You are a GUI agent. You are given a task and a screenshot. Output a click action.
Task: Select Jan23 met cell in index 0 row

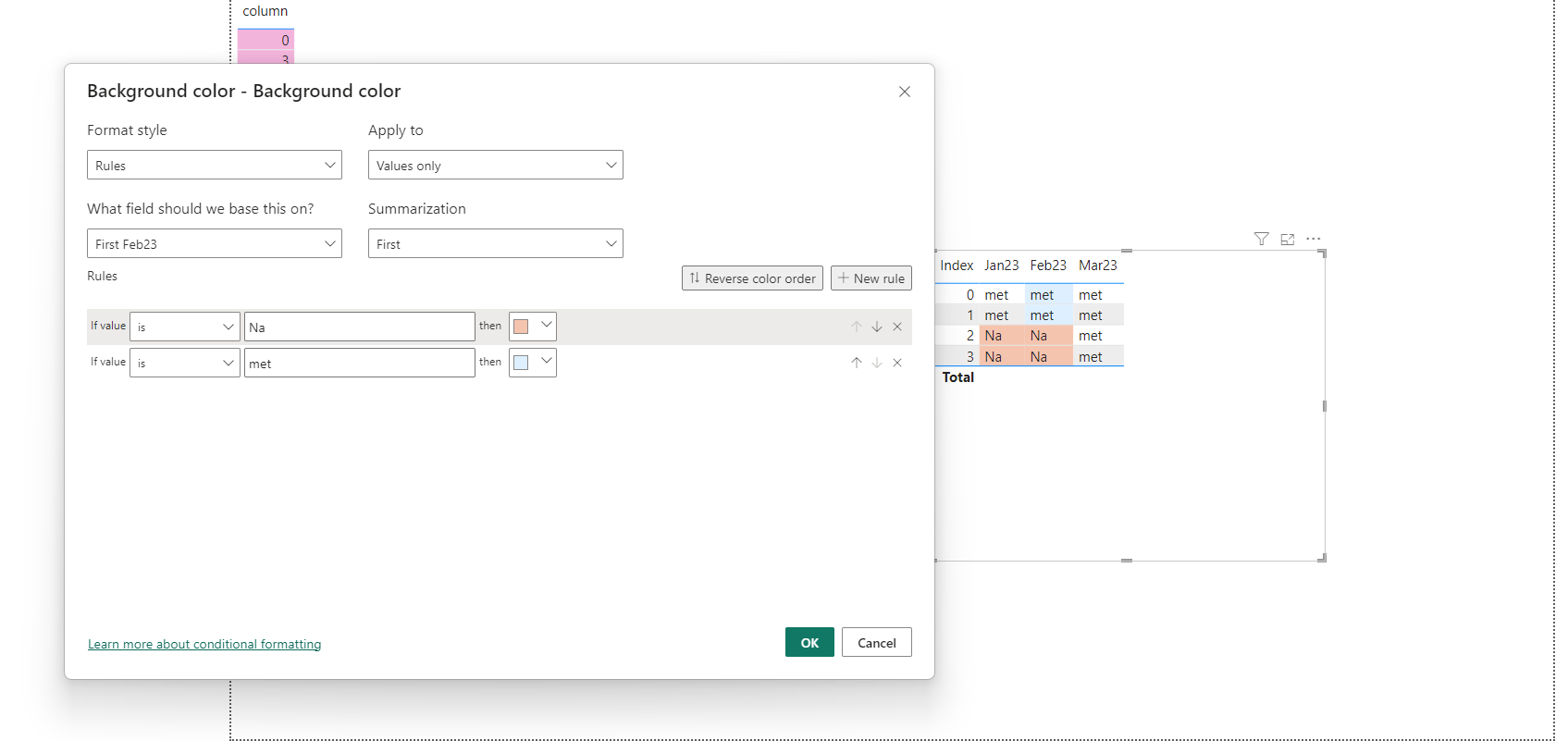1003,295
